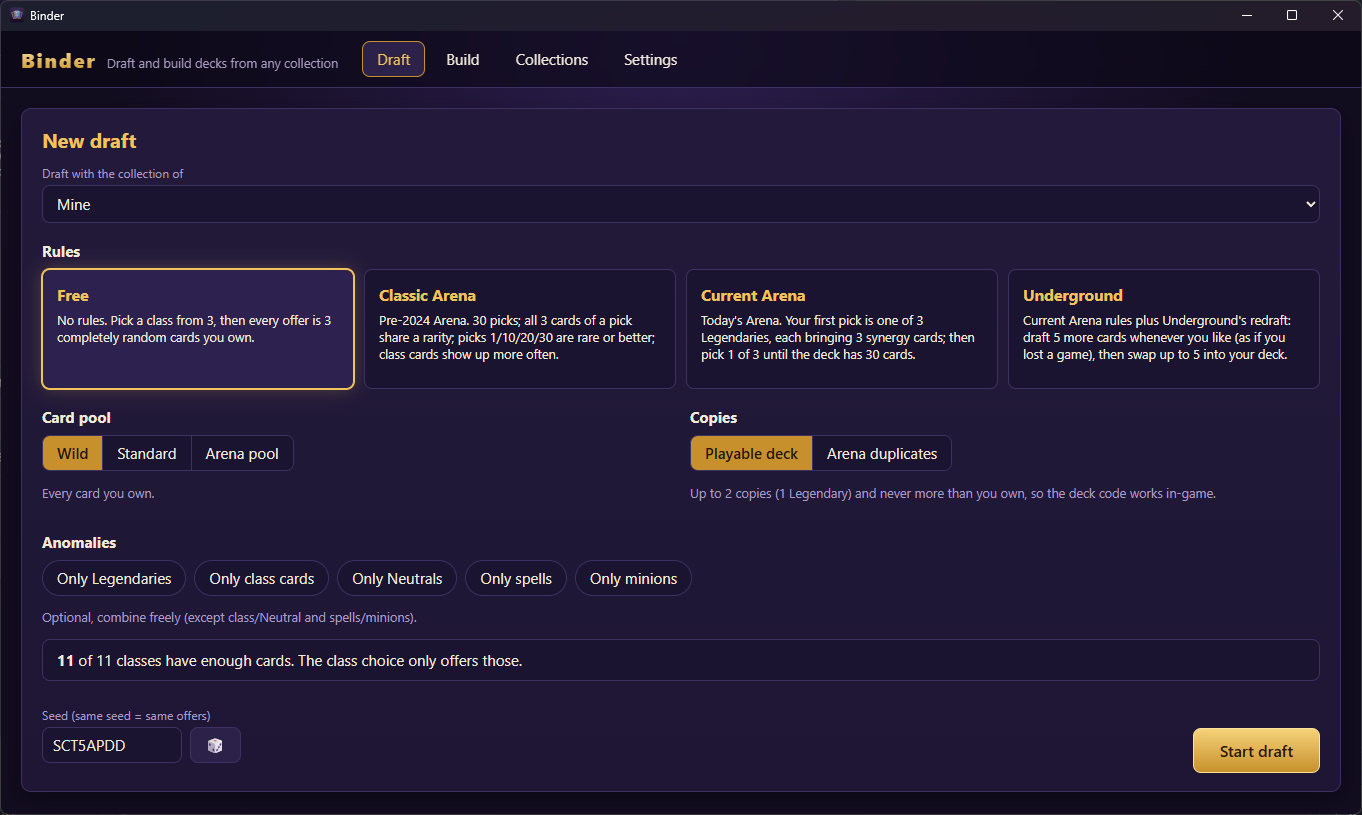Viewport: 1362px width, 815px height.
Task: Click the Binder logo text
Action: coord(59,61)
